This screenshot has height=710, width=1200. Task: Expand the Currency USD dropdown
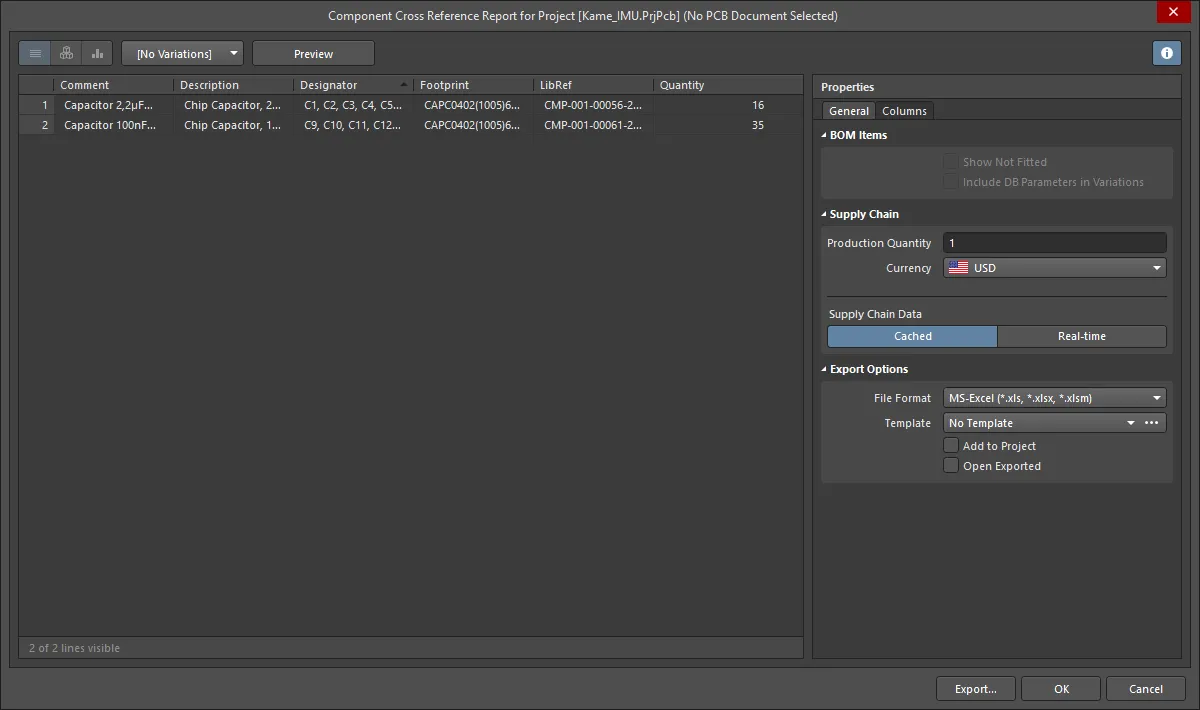click(1054, 268)
